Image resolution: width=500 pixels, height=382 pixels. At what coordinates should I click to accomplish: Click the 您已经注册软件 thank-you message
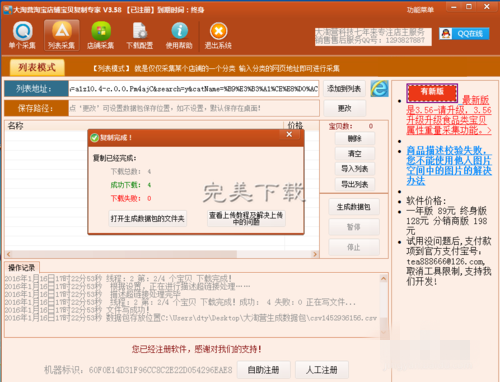(196, 349)
